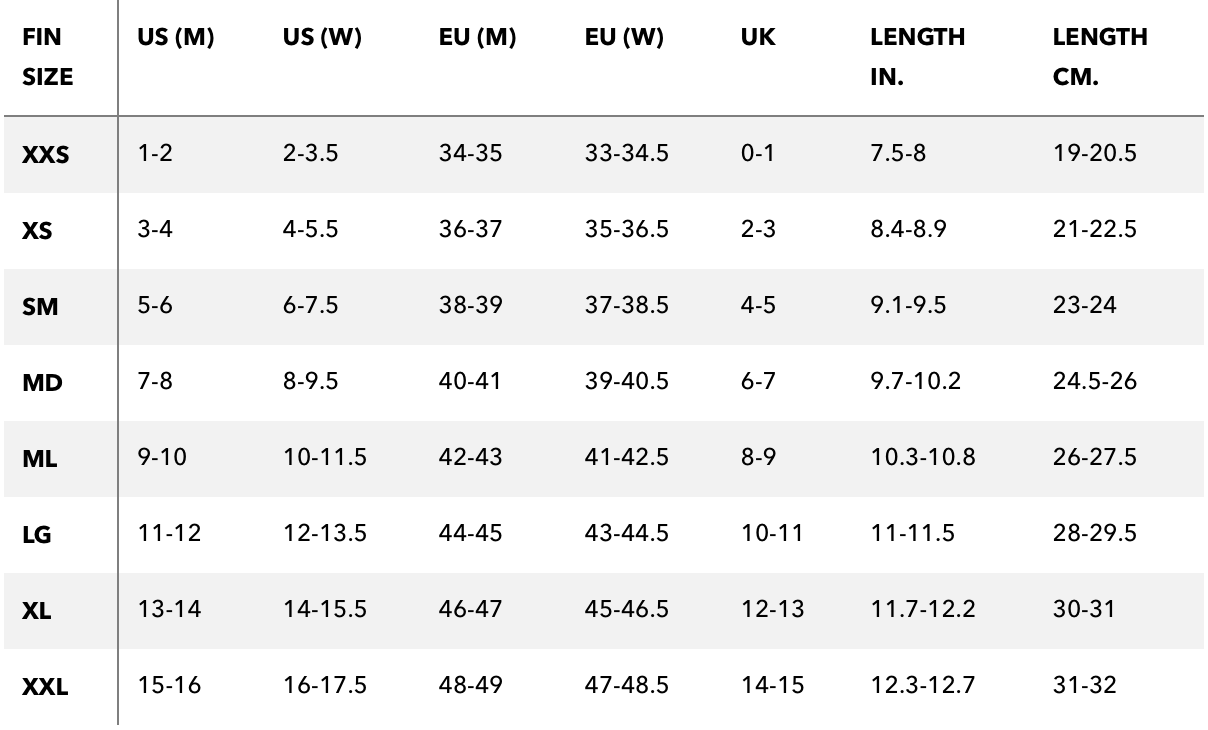Click the EU (W) column header
Viewport: 1208px width, 730px height.
point(626,38)
